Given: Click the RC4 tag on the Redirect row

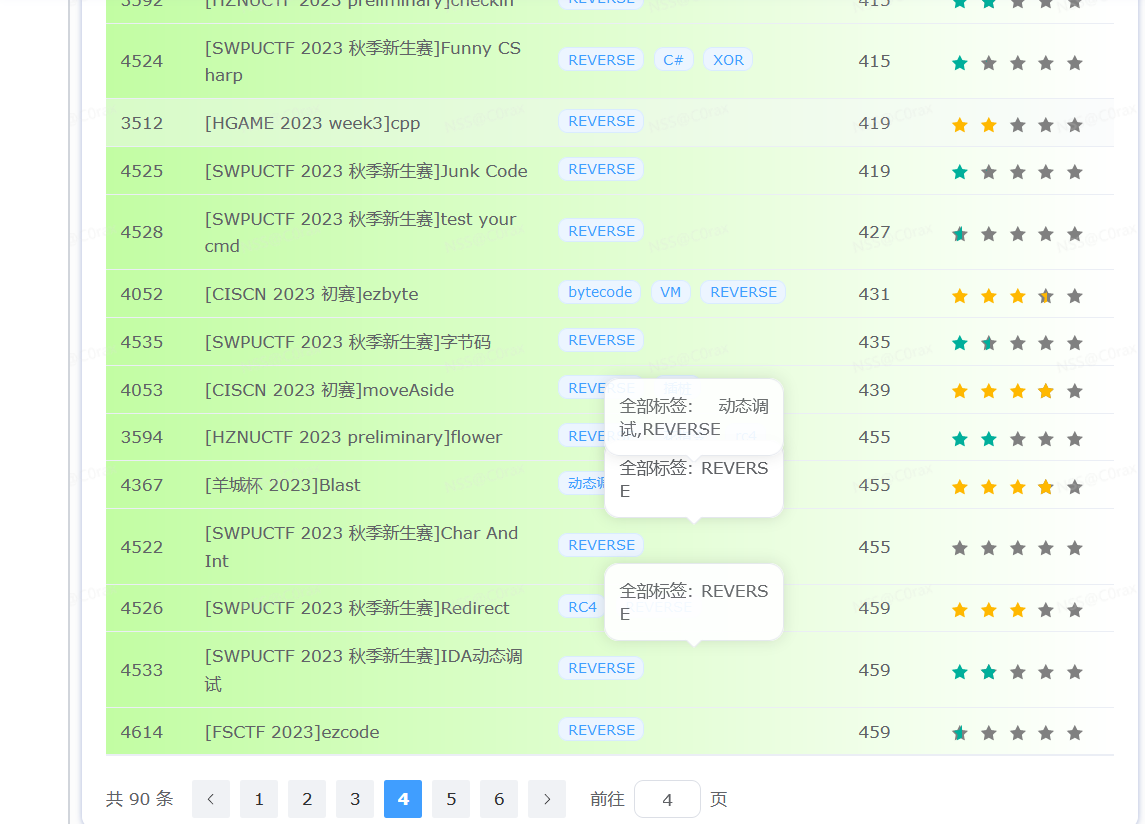Looking at the screenshot, I should tap(582, 606).
